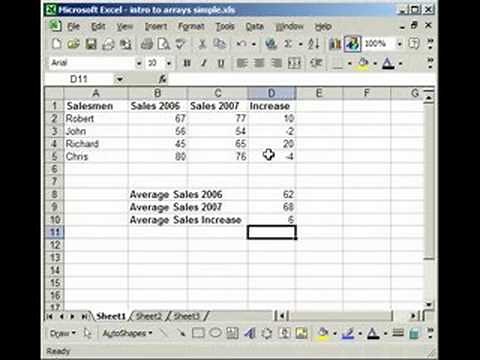Toggle Italic formatting

point(204,63)
